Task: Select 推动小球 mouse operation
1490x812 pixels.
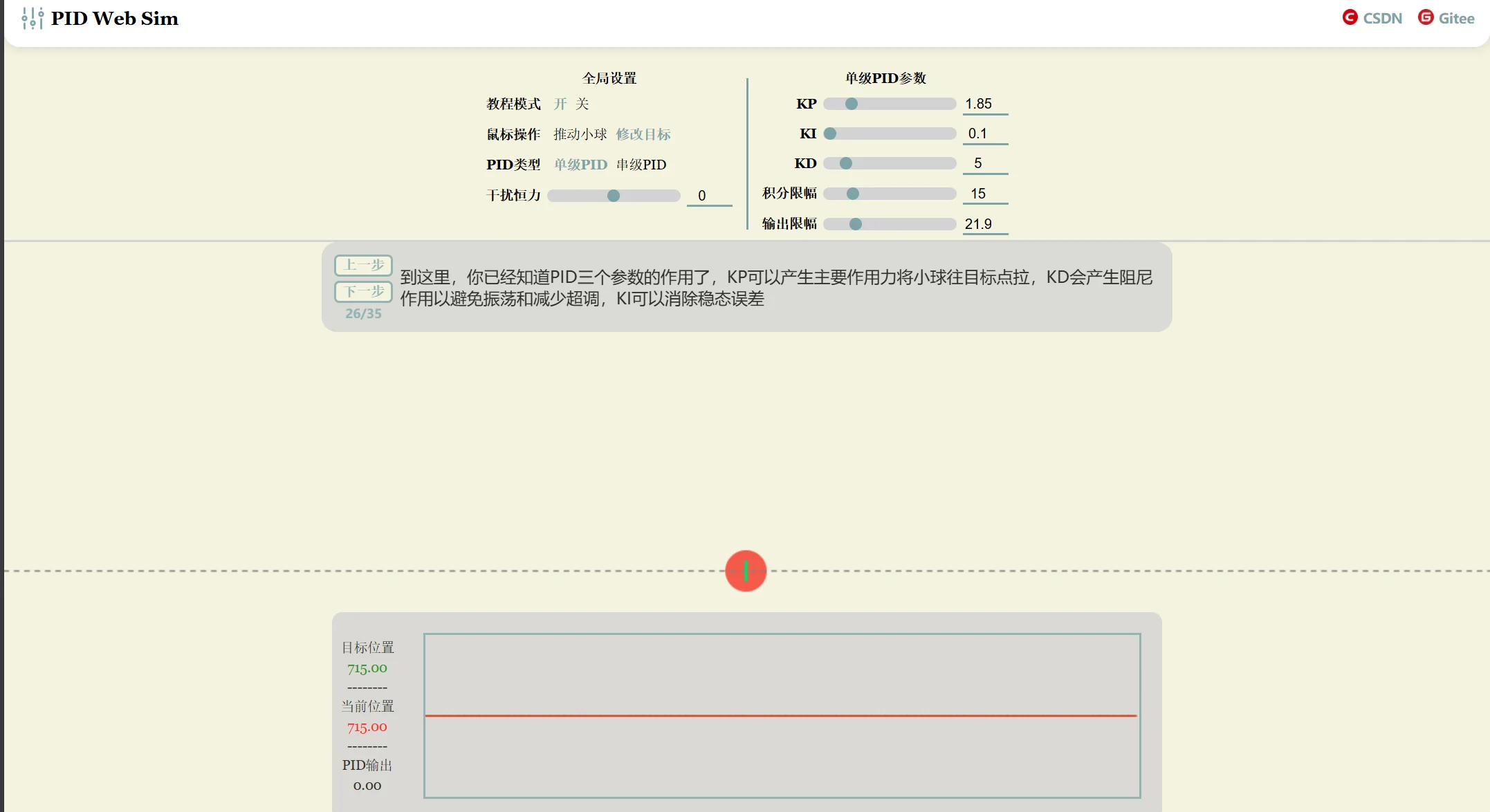Action: pyautogui.click(x=580, y=134)
